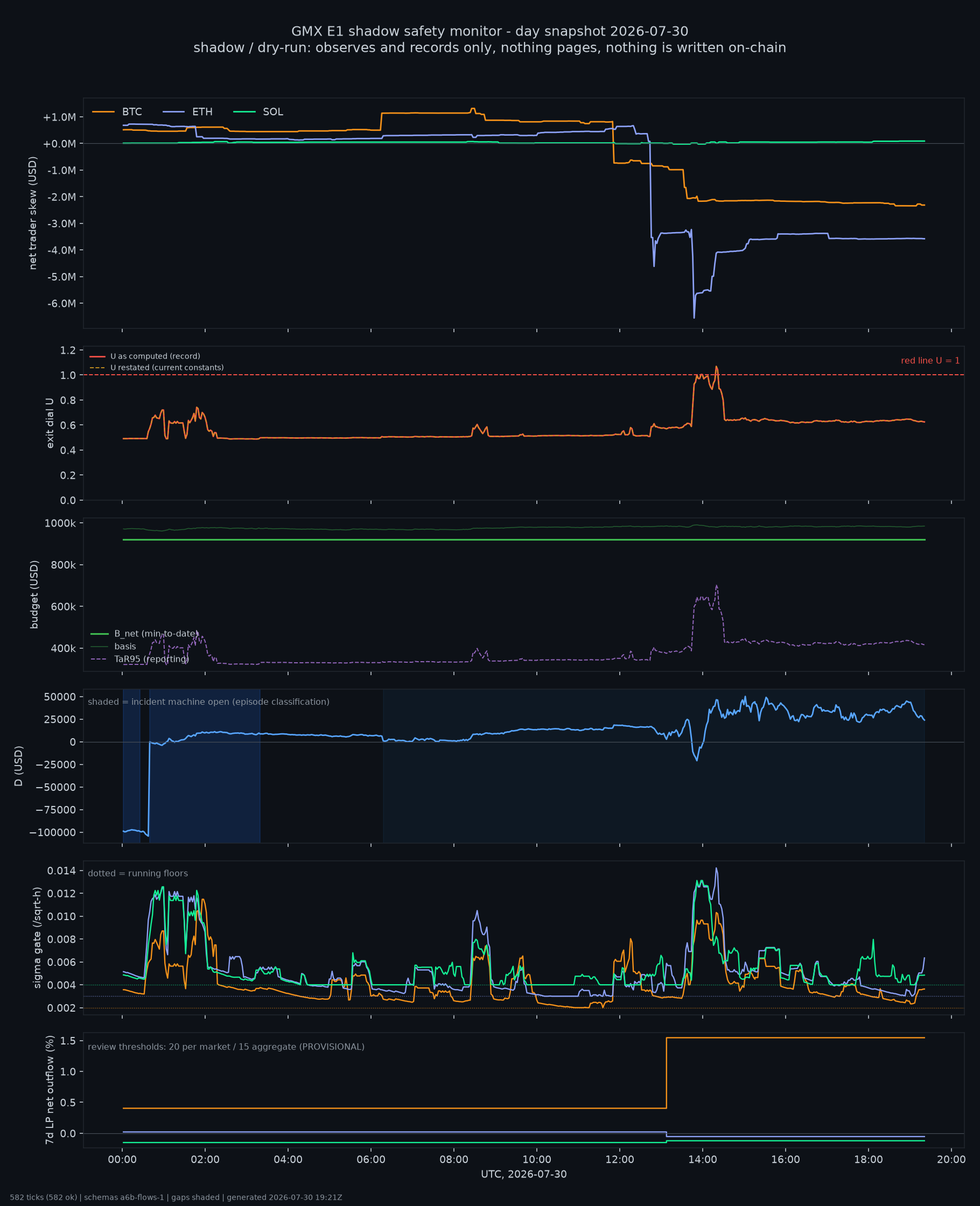The image size is (980, 1206).
Task: Click the incident machine open annotation text
Action: [x=208, y=702]
